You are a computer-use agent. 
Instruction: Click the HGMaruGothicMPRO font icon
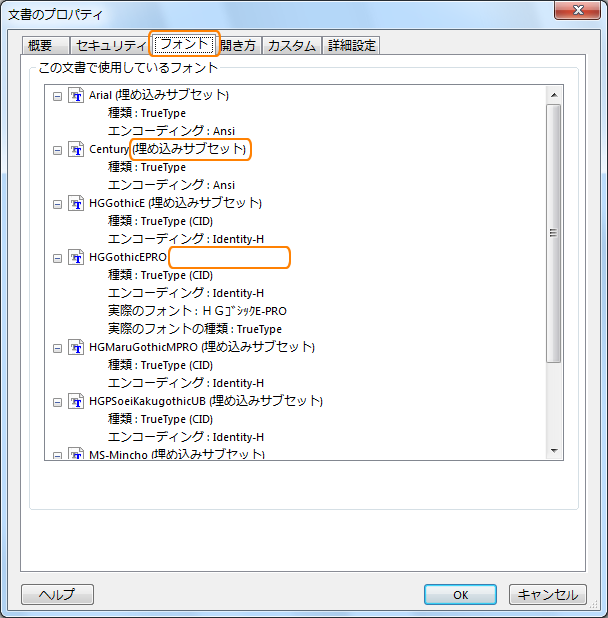click(x=76, y=347)
